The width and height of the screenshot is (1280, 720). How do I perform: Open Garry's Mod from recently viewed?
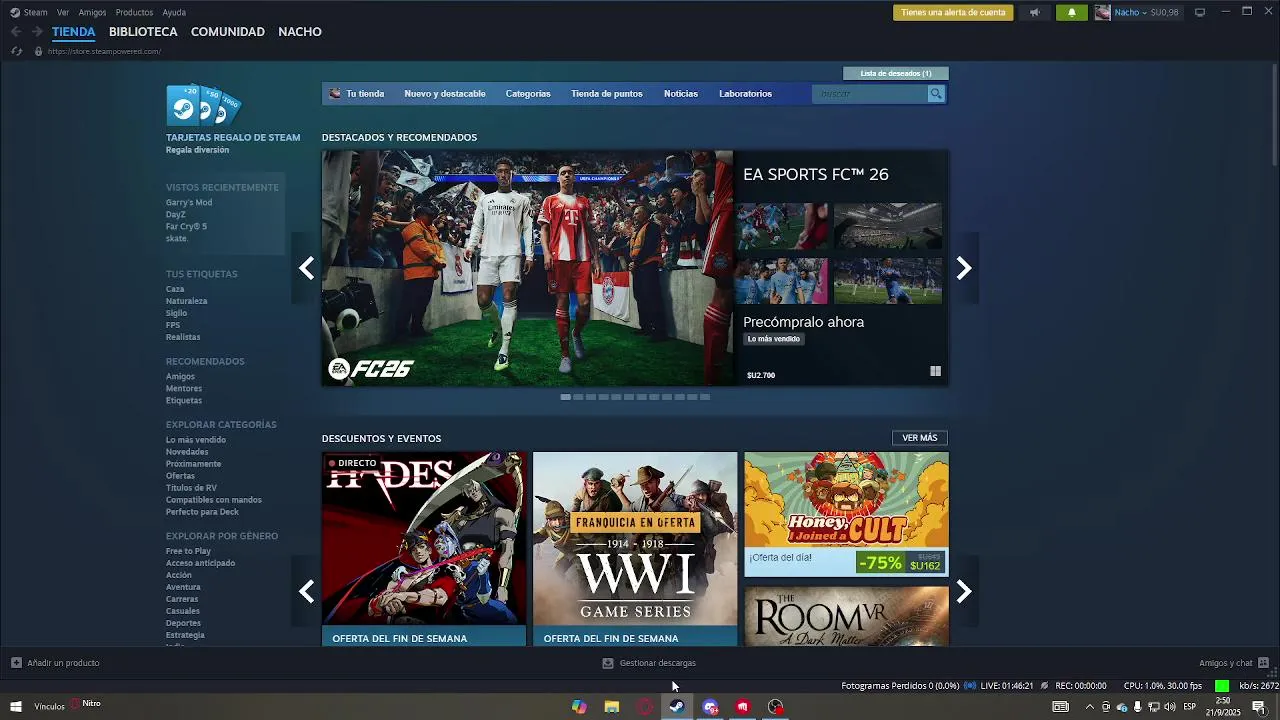tap(189, 203)
